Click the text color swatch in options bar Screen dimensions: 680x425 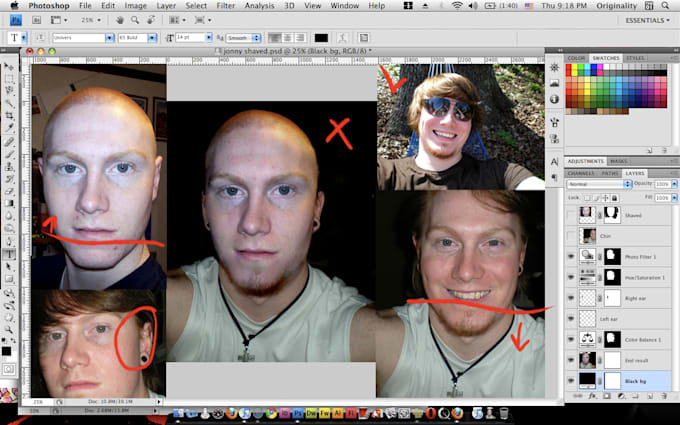point(321,38)
